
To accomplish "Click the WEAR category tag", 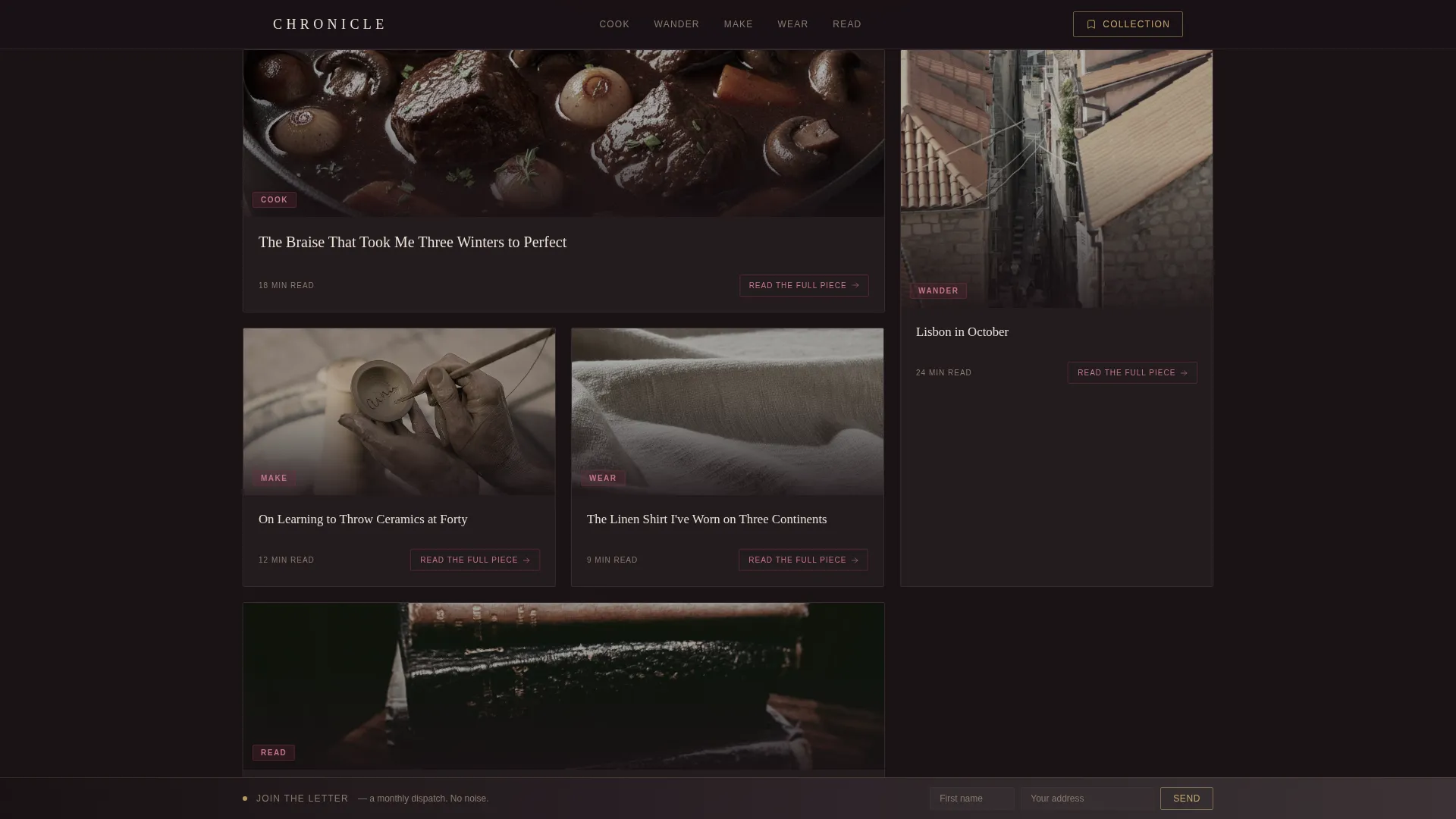I will point(603,479).
